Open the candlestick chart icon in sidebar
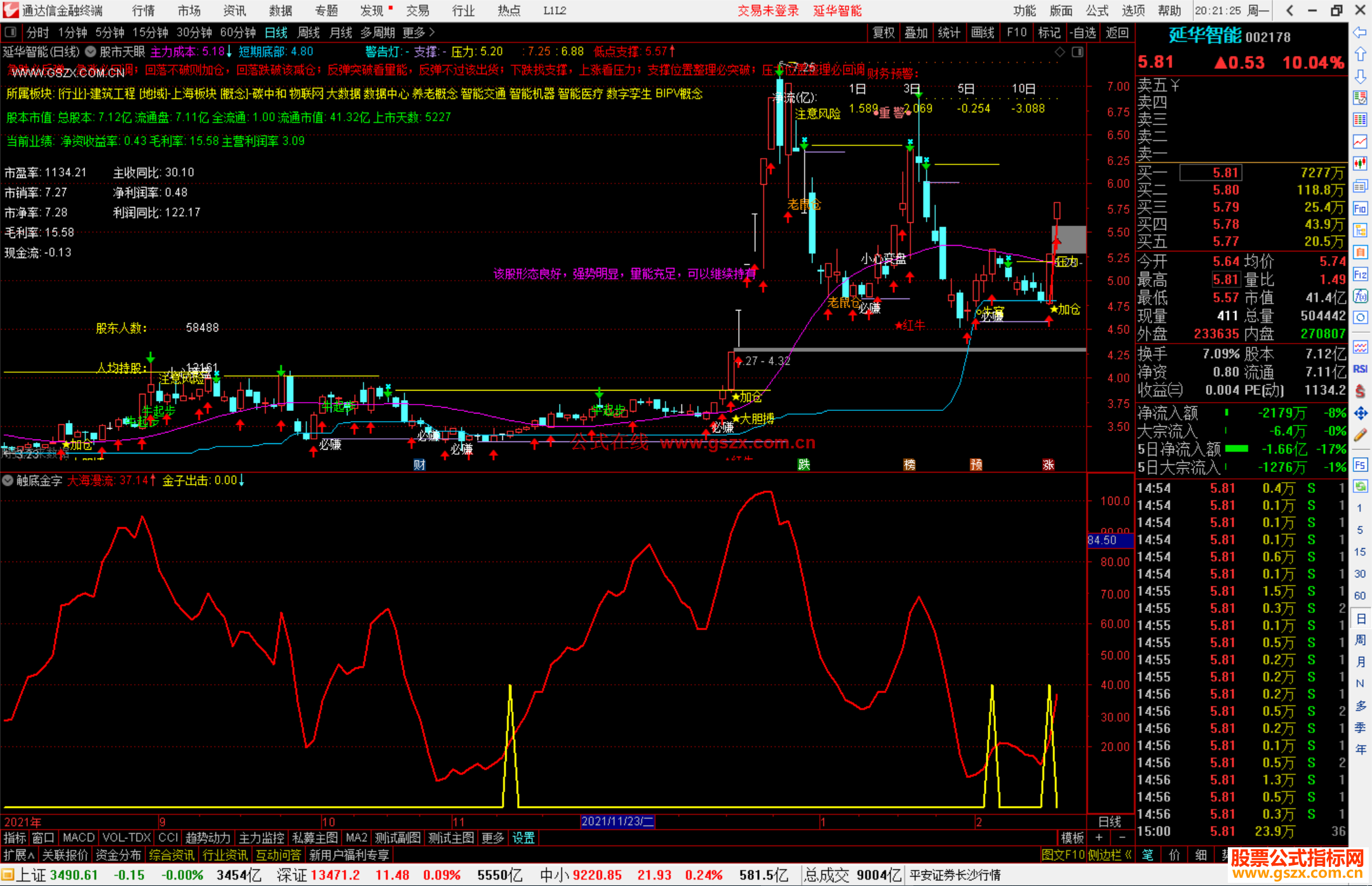 coord(1360,164)
